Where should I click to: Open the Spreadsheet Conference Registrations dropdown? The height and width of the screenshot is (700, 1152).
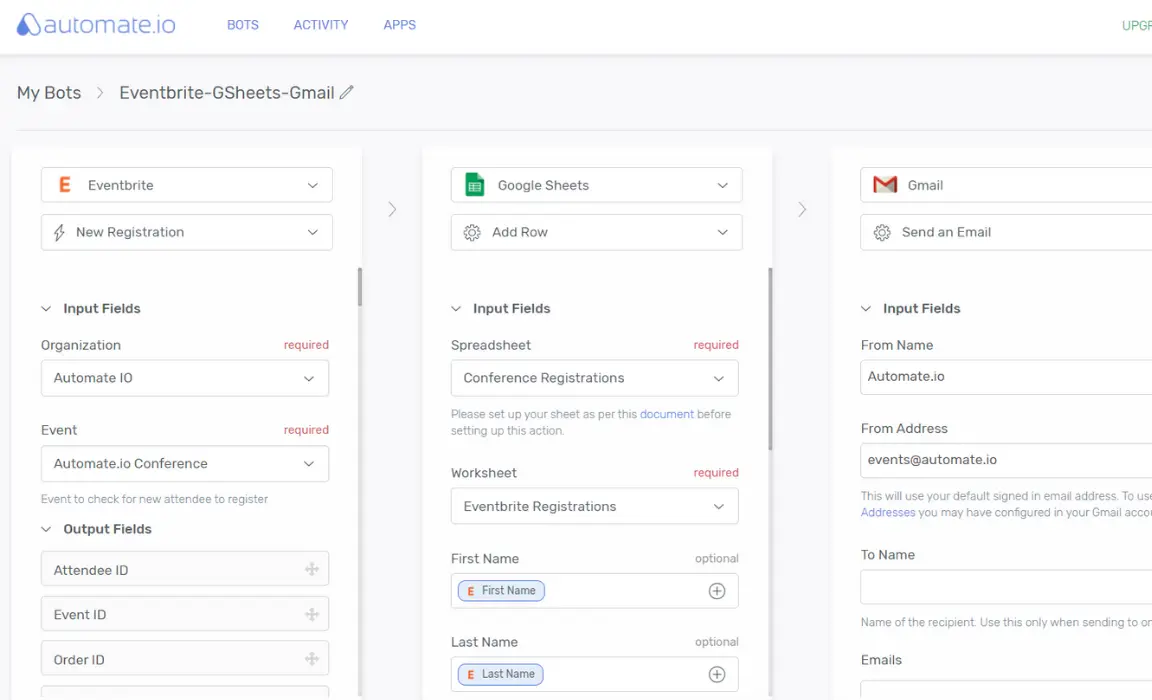[x=595, y=378]
